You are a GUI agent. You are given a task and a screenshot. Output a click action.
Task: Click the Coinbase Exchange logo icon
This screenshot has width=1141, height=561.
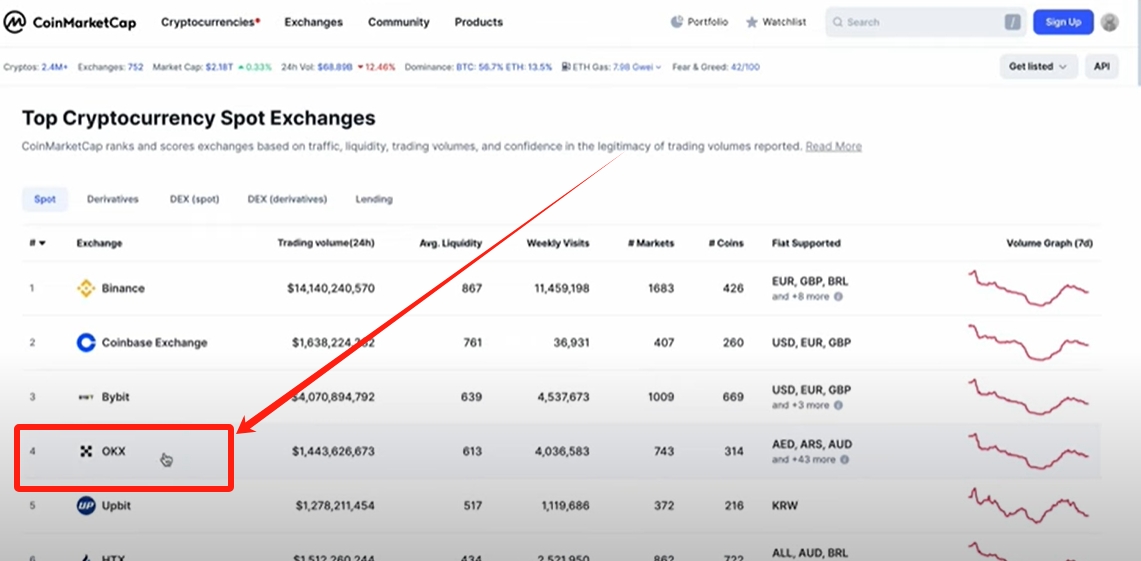pyautogui.click(x=86, y=343)
